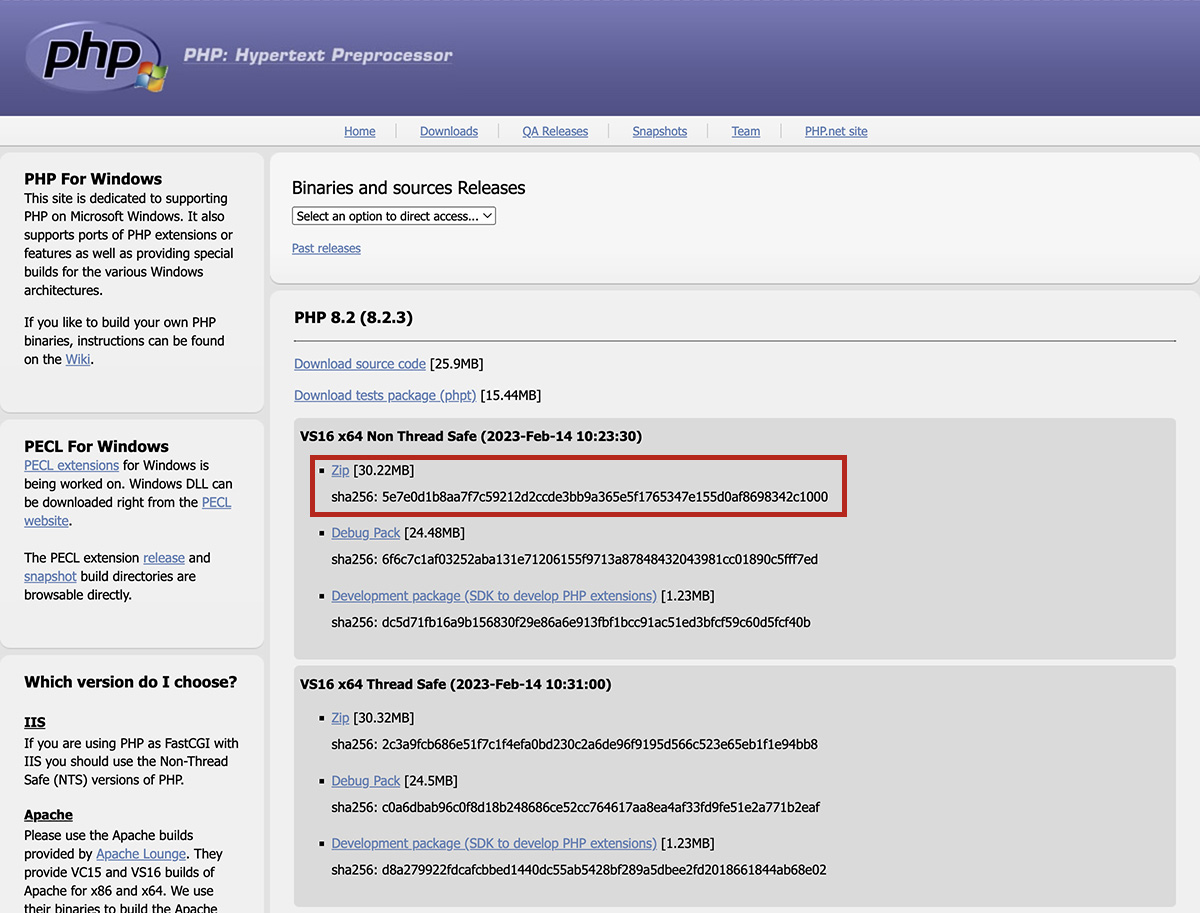Download Non Thread Safe Zip 30.22MB
The height and width of the screenshot is (913, 1200).
pos(340,470)
